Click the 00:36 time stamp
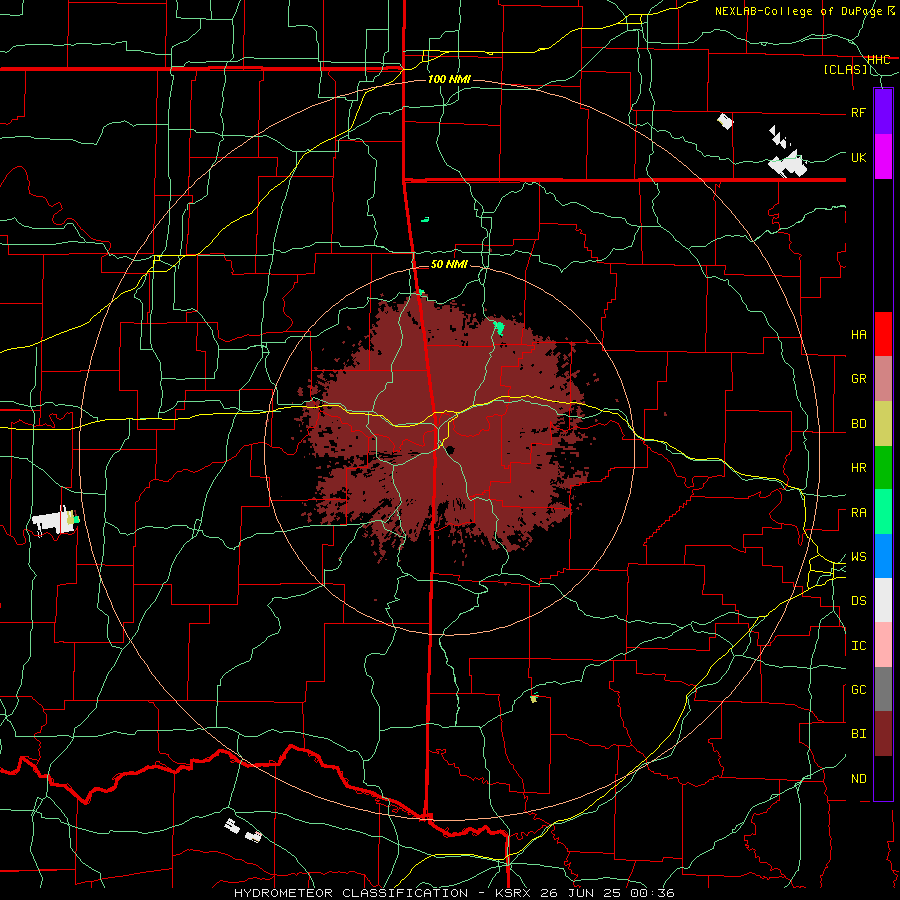 653,893
